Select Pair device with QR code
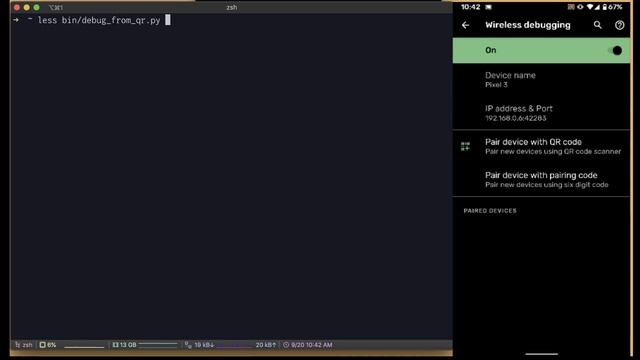The height and width of the screenshot is (360, 640). [541, 147]
